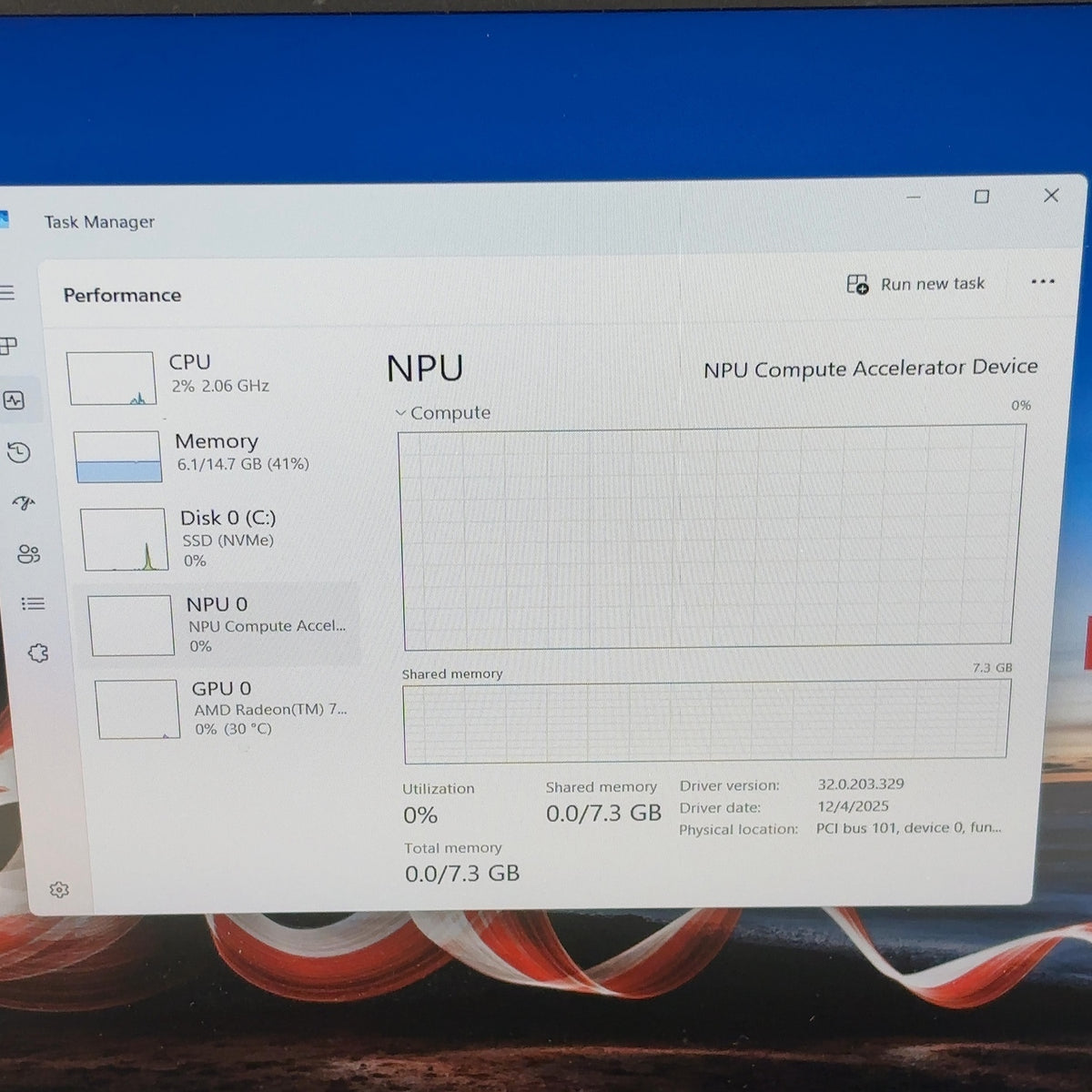This screenshot has height=1092, width=1092.
Task: Click the Driver date value 12/4/2025
Action: tap(854, 806)
